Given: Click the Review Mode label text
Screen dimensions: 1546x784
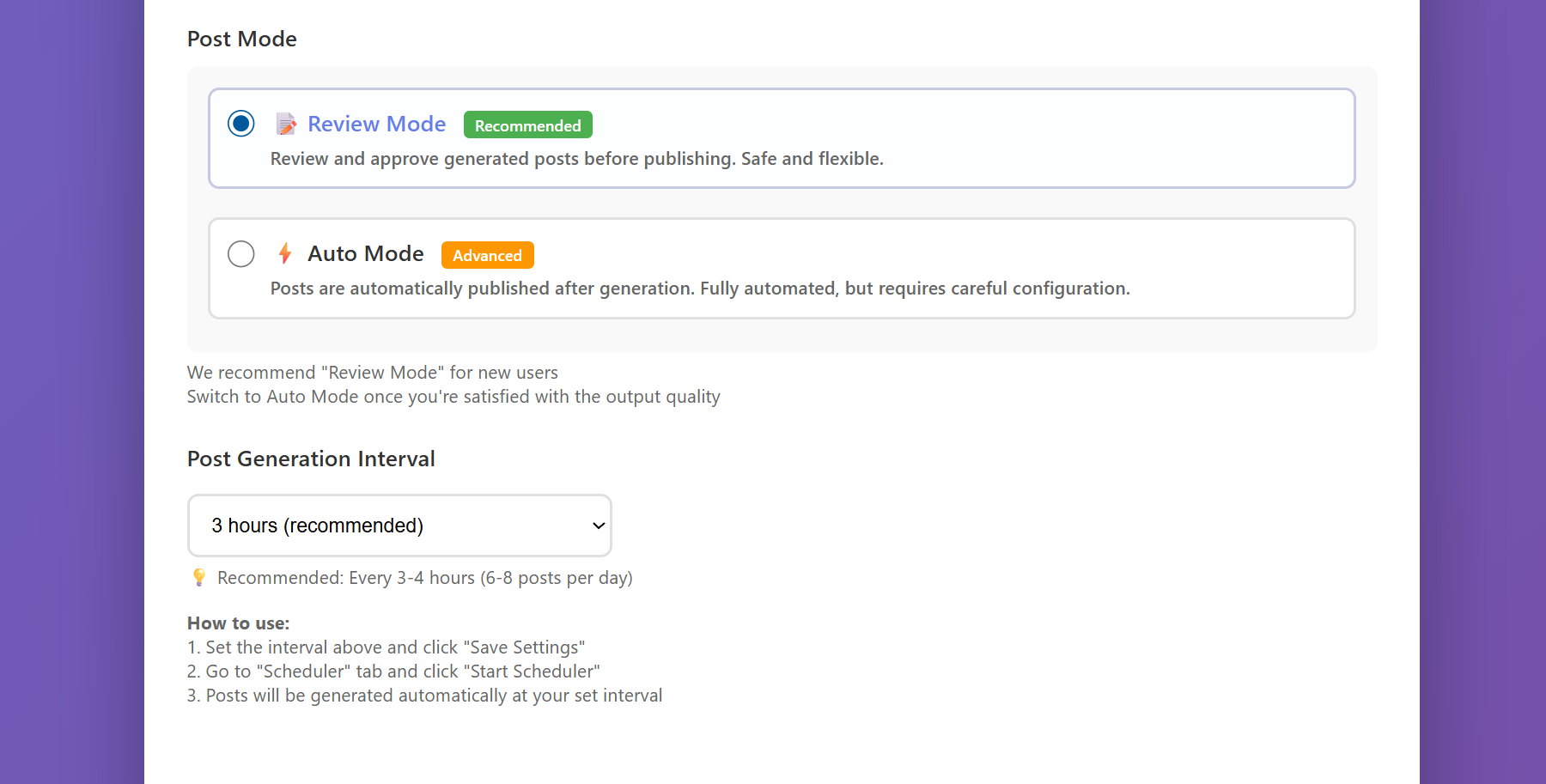Looking at the screenshot, I should click(376, 124).
